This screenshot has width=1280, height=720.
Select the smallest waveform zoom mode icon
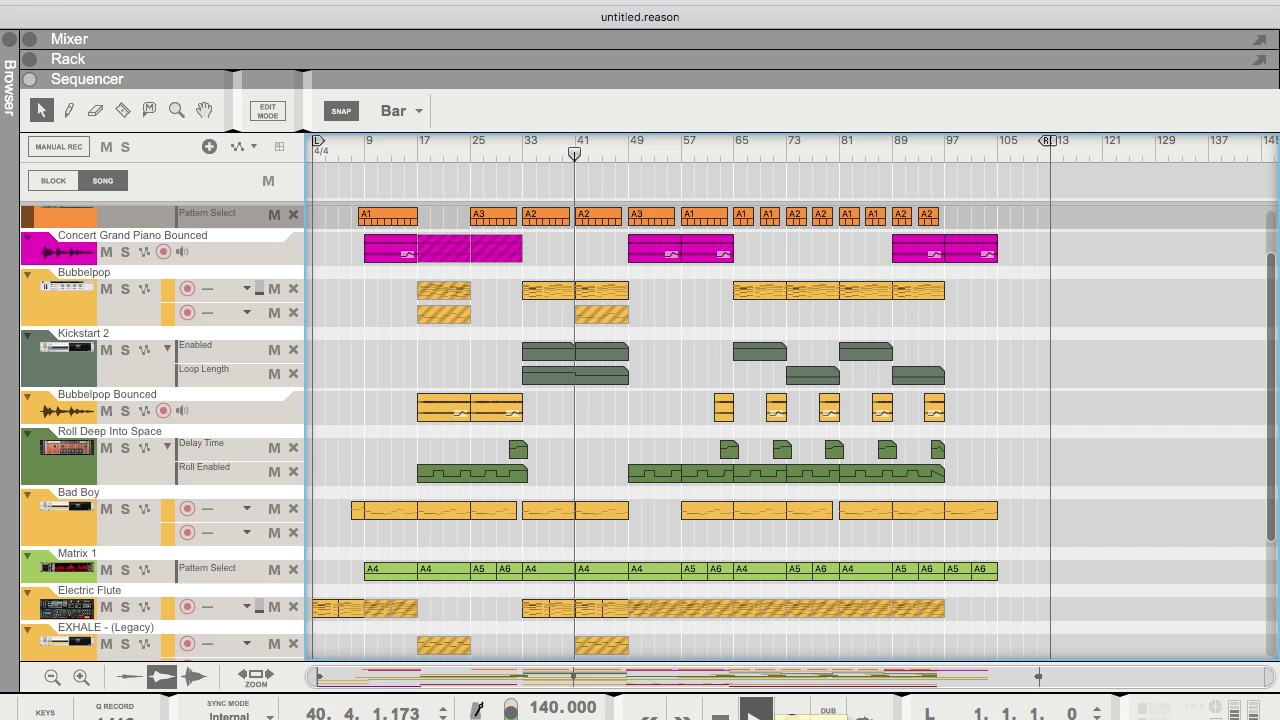(129, 677)
